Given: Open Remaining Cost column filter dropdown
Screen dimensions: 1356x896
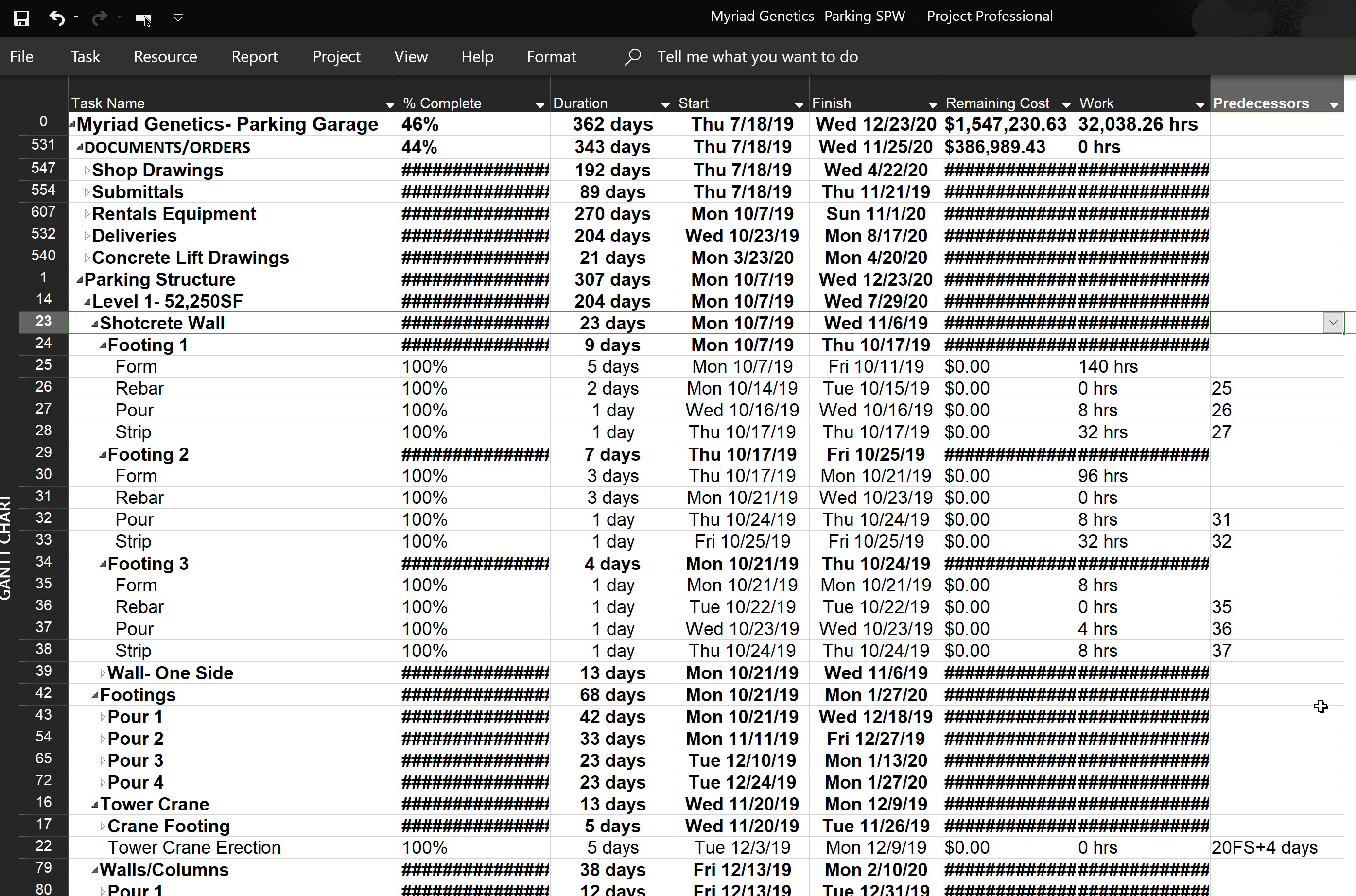Looking at the screenshot, I should 1066,105.
